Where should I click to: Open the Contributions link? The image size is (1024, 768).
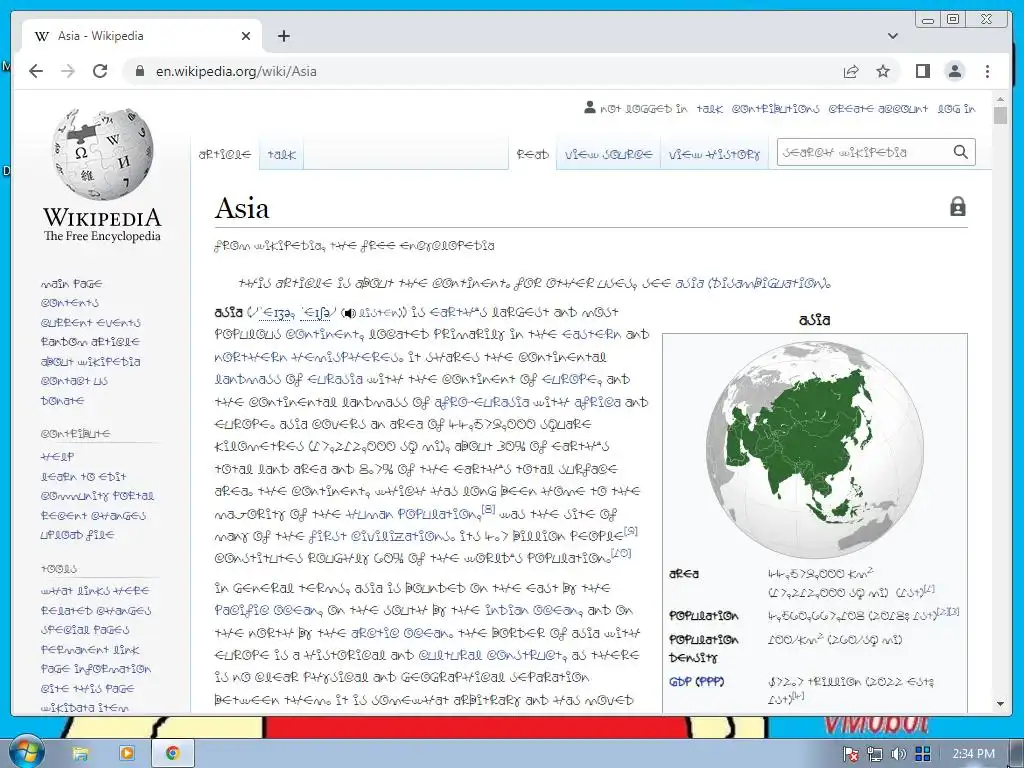point(775,109)
